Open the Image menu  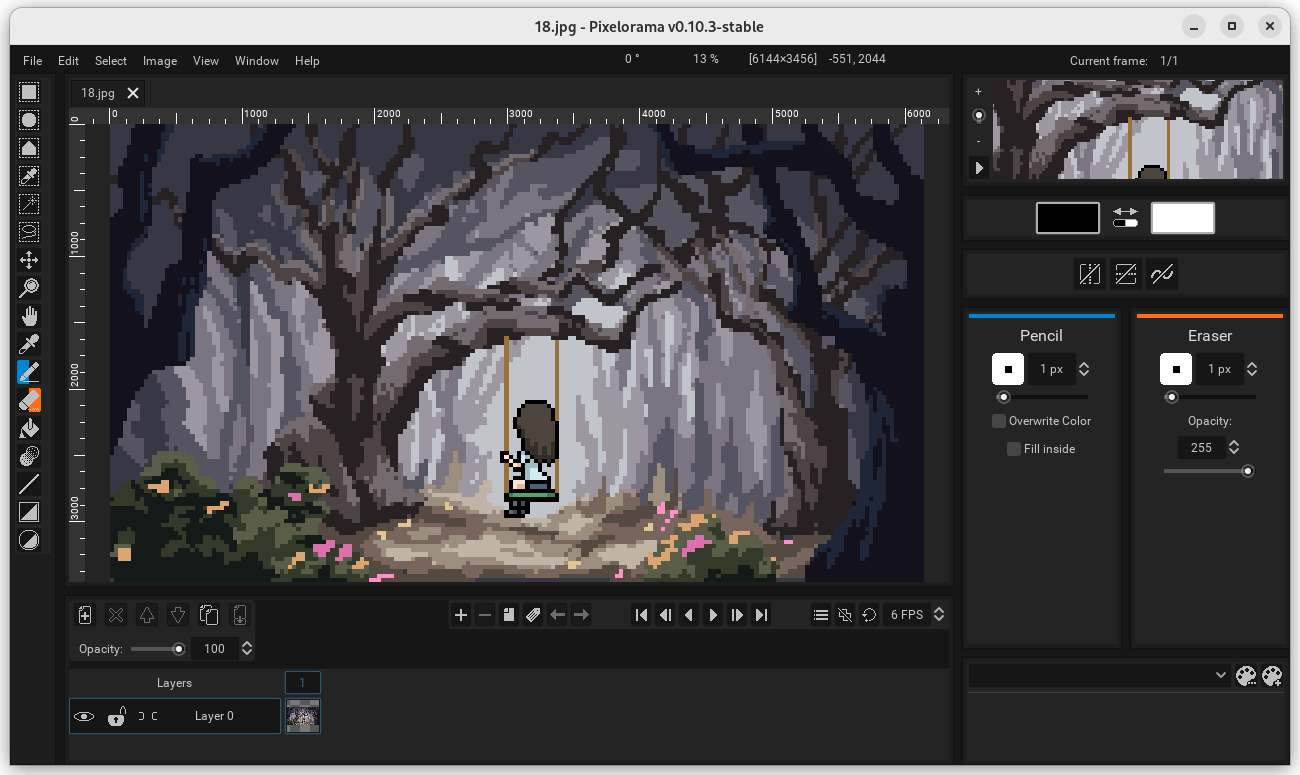click(160, 61)
